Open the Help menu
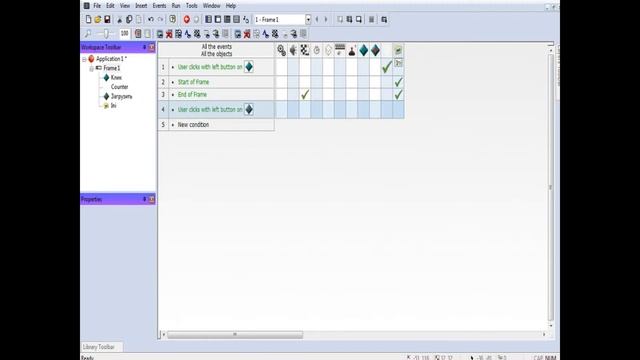 [x=231, y=6]
